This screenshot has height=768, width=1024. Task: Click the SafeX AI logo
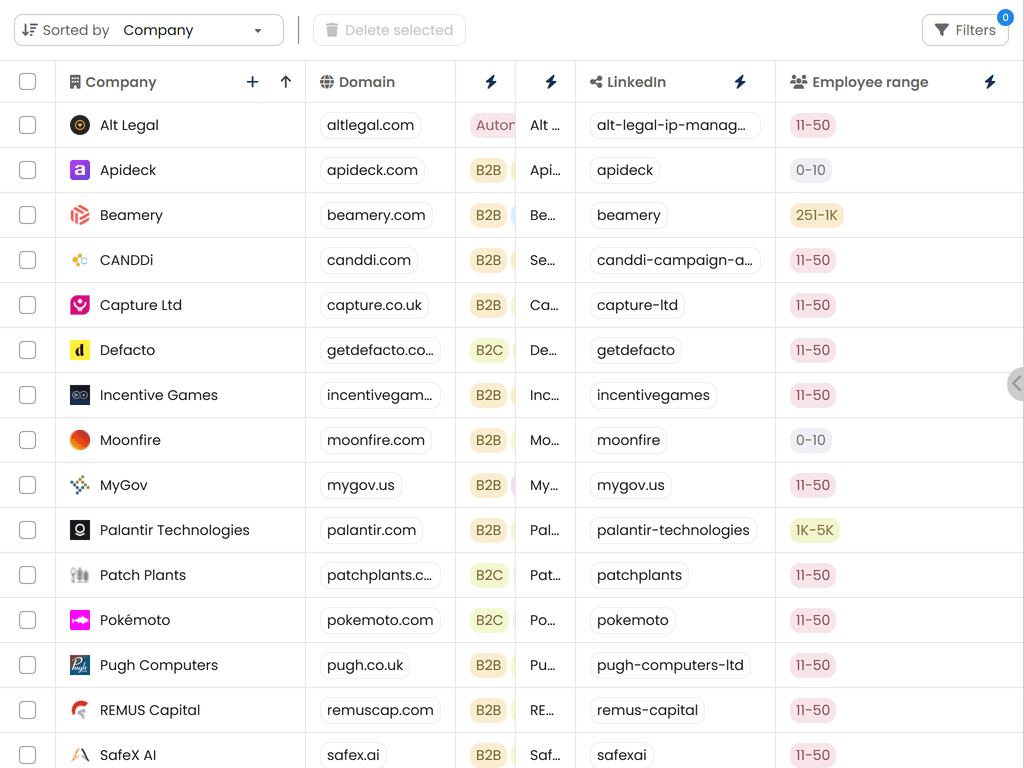[x=80, y=755]
